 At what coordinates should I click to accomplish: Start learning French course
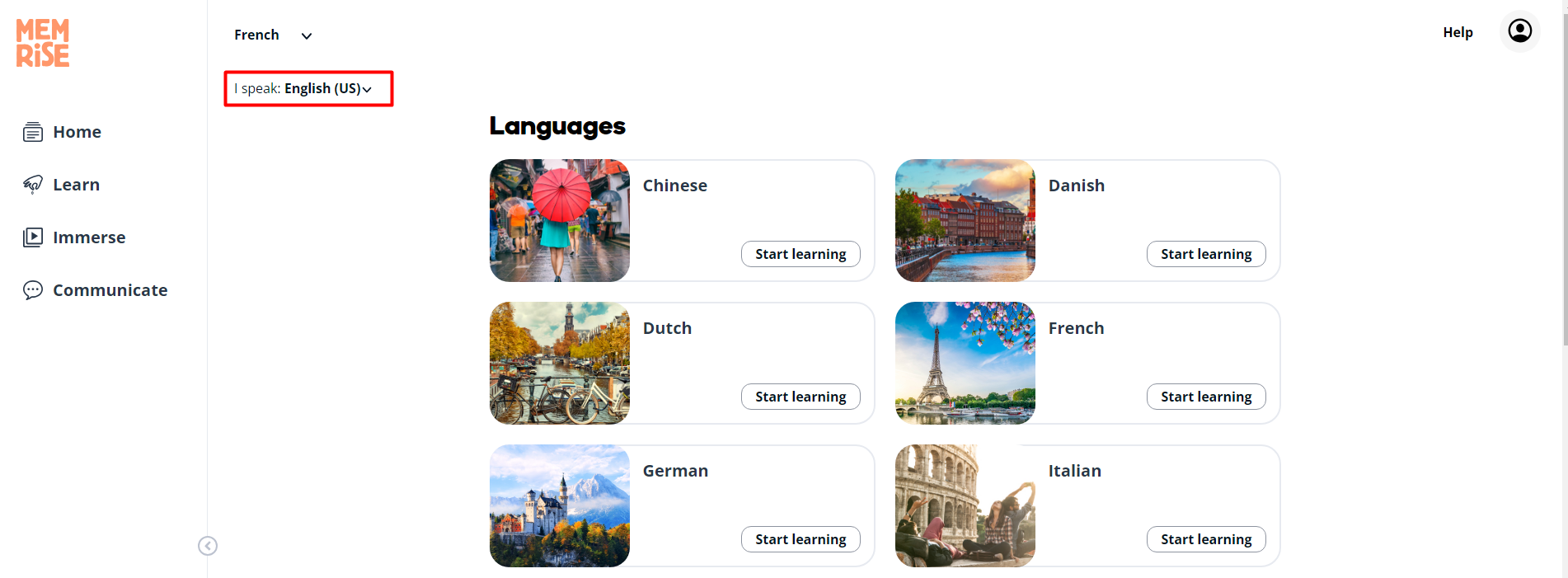(x=1205, y=397)
